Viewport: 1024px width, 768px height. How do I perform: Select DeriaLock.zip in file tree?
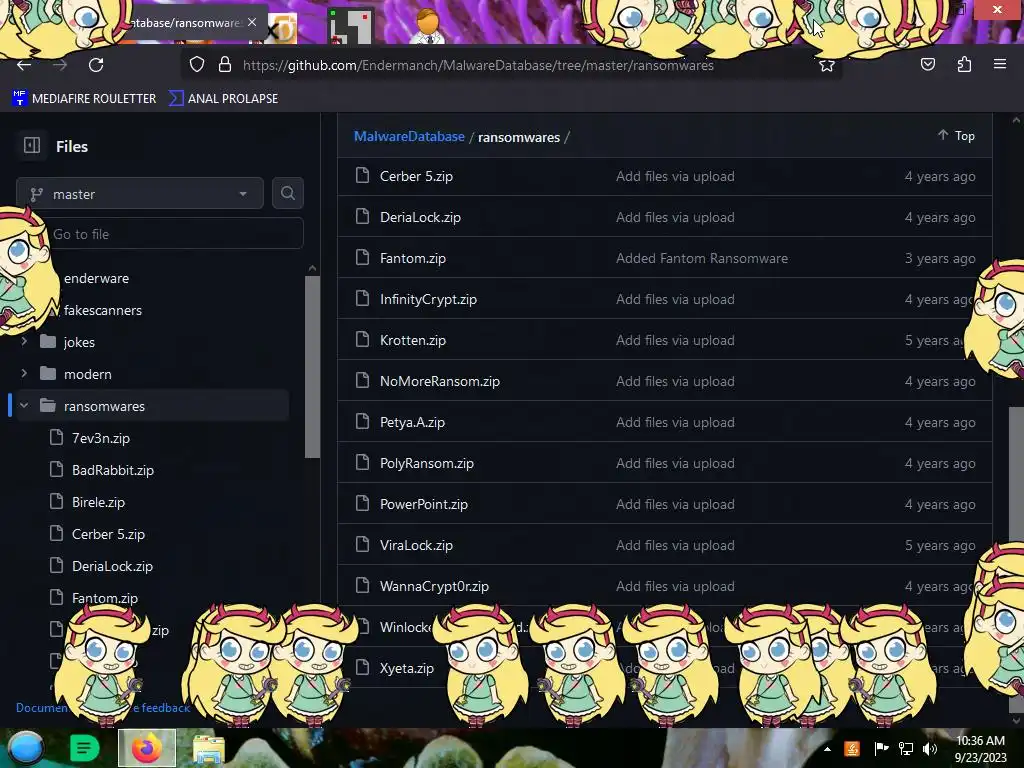point(112,566)
